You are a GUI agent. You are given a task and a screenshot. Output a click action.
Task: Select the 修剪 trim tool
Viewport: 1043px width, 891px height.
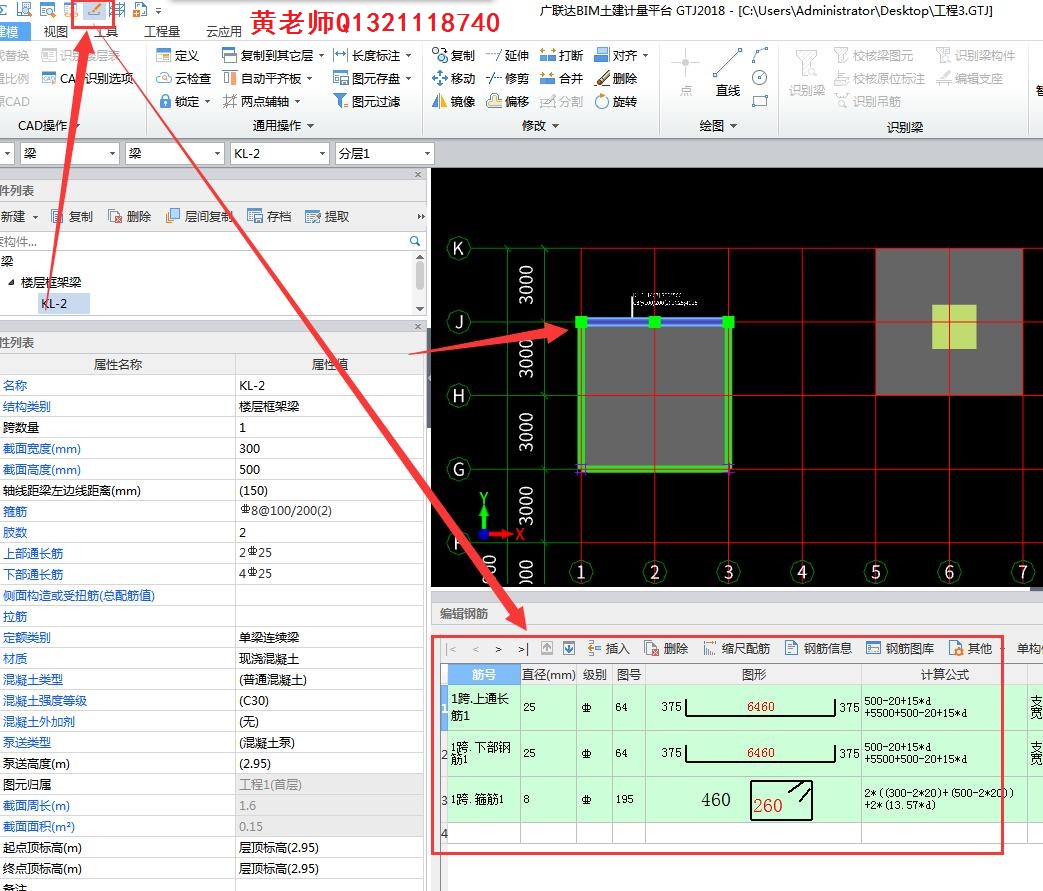(x=507, y=79)
